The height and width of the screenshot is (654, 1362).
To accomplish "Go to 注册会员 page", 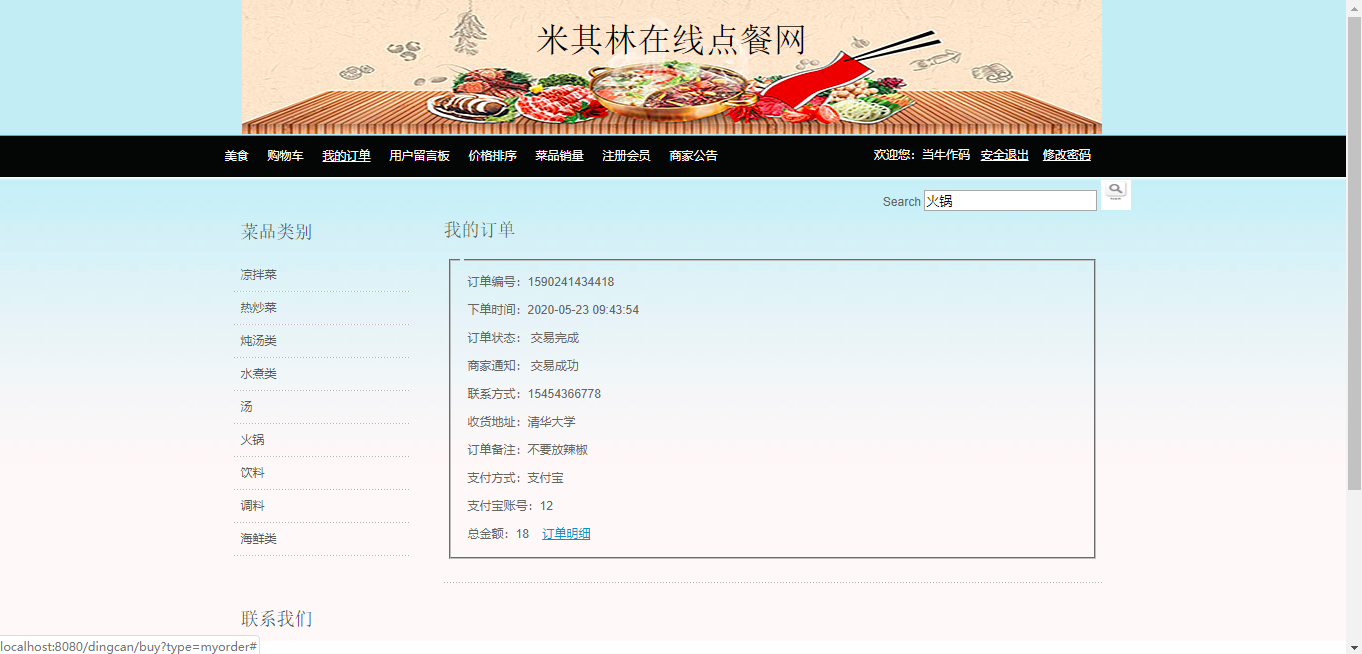I will pyautogui.click(x=626, y=156).
